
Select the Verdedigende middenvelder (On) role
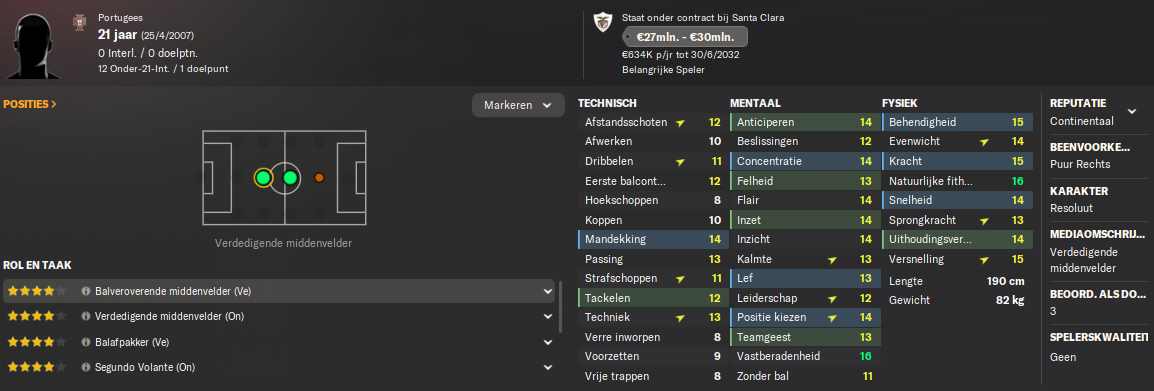279,317
